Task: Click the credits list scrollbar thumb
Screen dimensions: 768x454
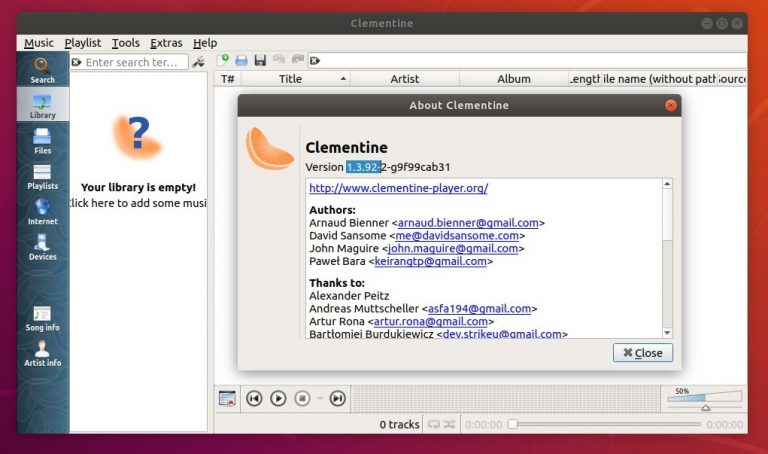Action: pyautogui.click(x=667, y=215)
